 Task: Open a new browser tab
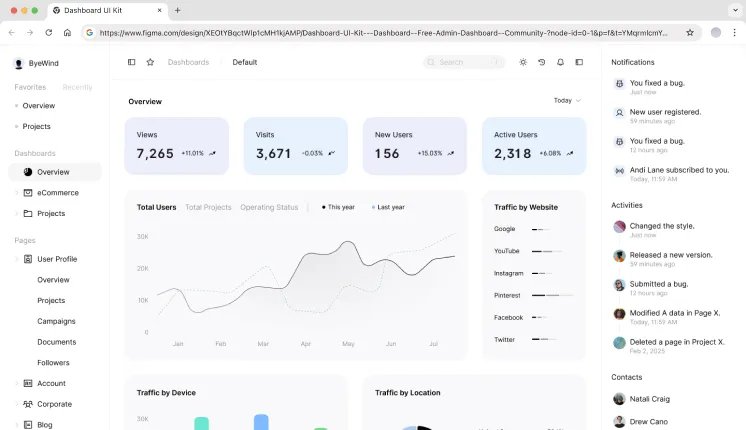[x=177, y=10]
